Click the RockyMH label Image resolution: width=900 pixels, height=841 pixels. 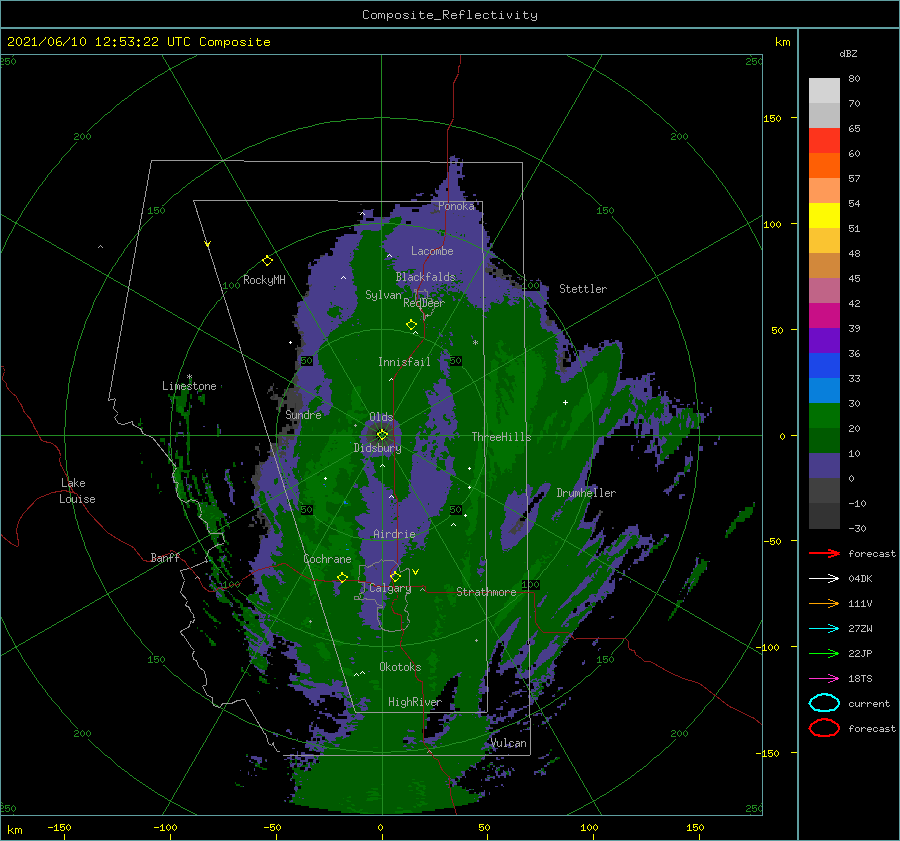264,280
